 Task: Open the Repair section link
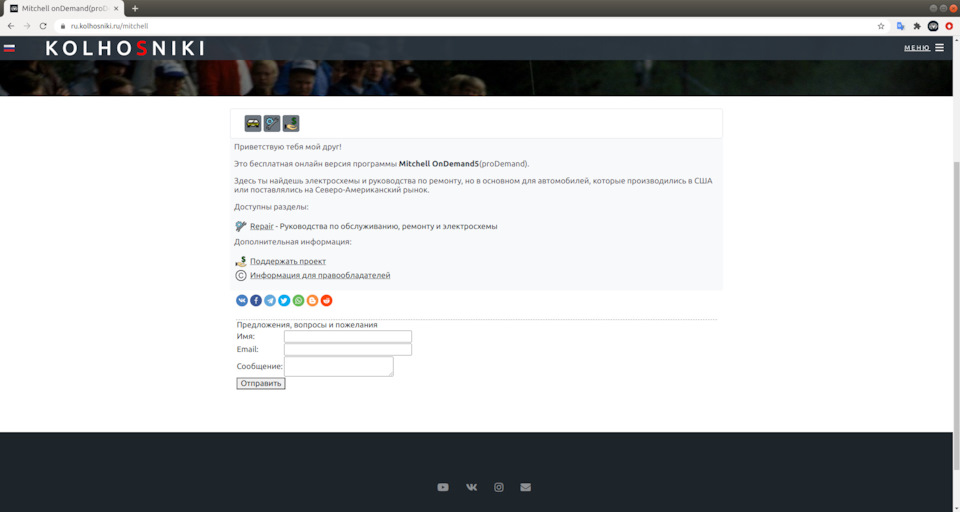click(x=261, y=226)
